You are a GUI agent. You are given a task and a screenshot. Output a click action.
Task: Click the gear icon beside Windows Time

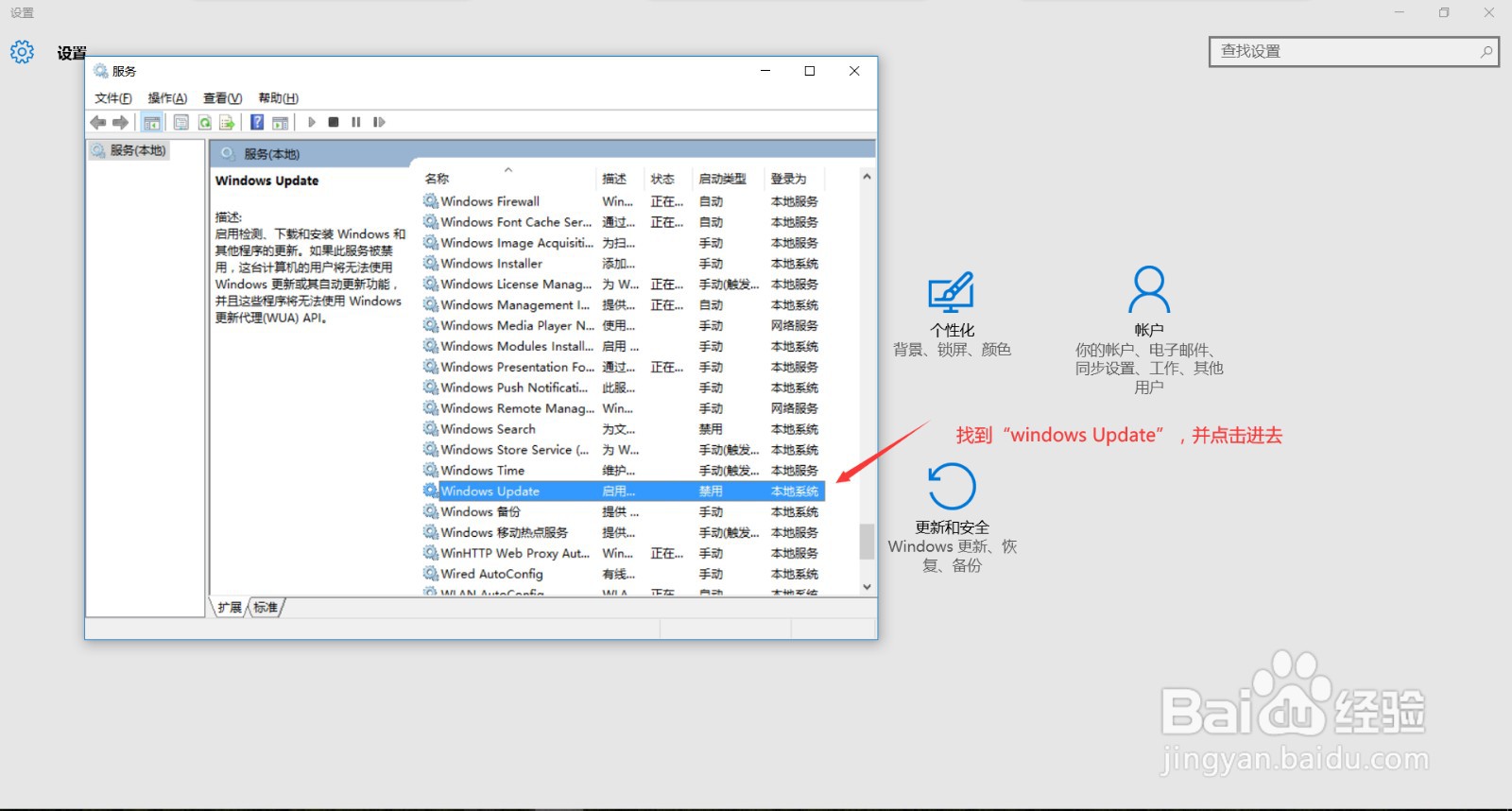pyautogui.click(x=431, y=471)
